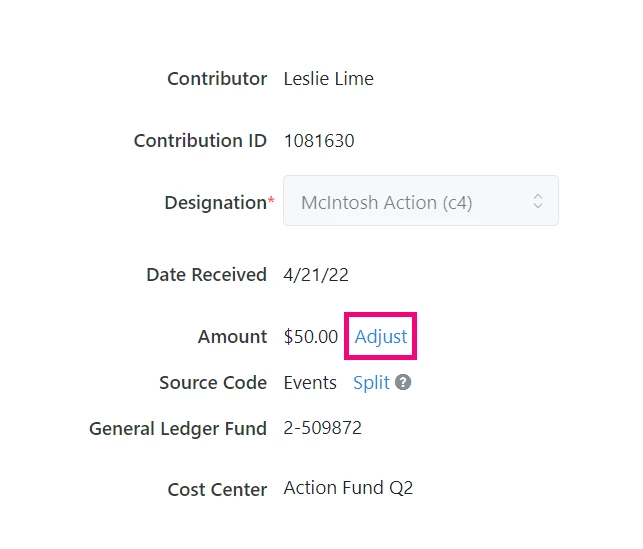643x549 pixels.
Task: Click the Contribution ID label
Action: [x=200, y=141]
